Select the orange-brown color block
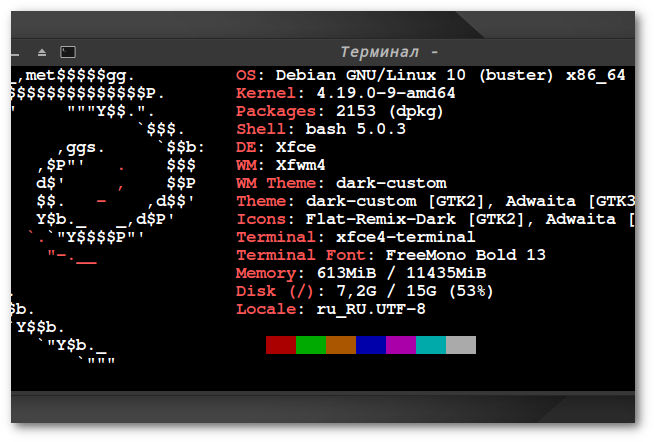Viewport: 654px width, 442px height. [341, 345]
